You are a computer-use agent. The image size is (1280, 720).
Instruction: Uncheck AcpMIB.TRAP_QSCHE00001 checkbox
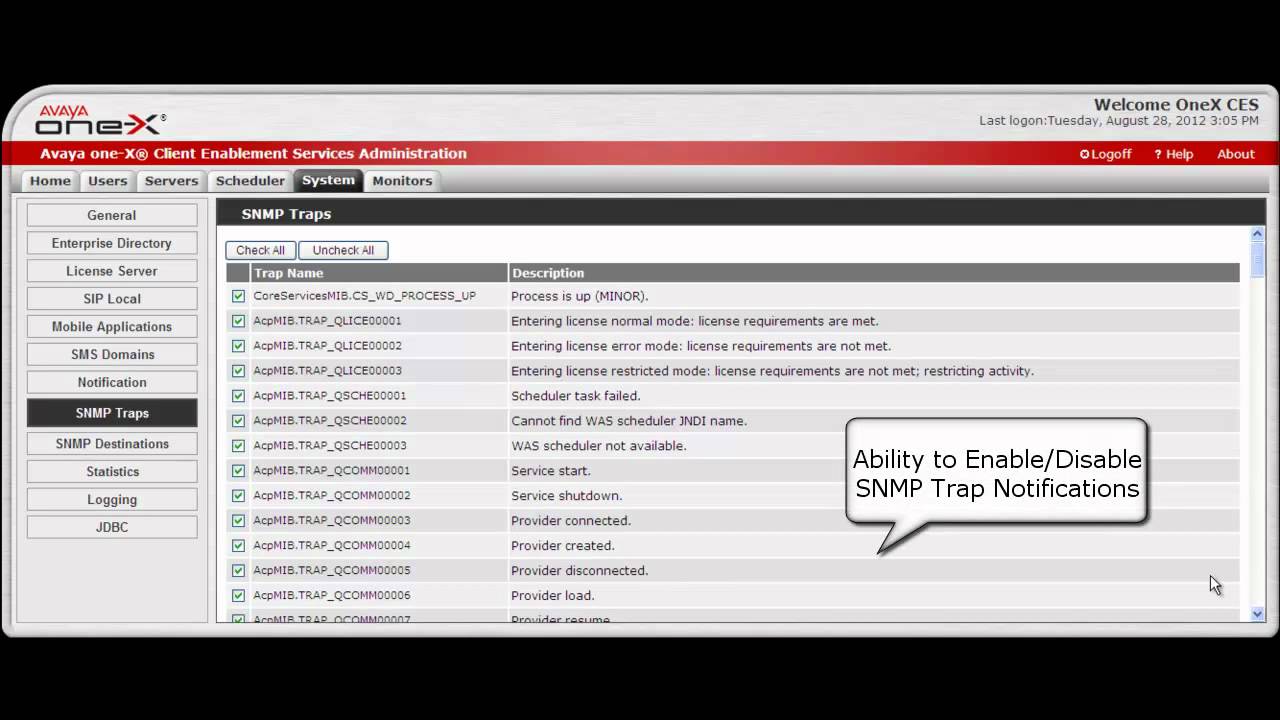[x=238, y=396]
